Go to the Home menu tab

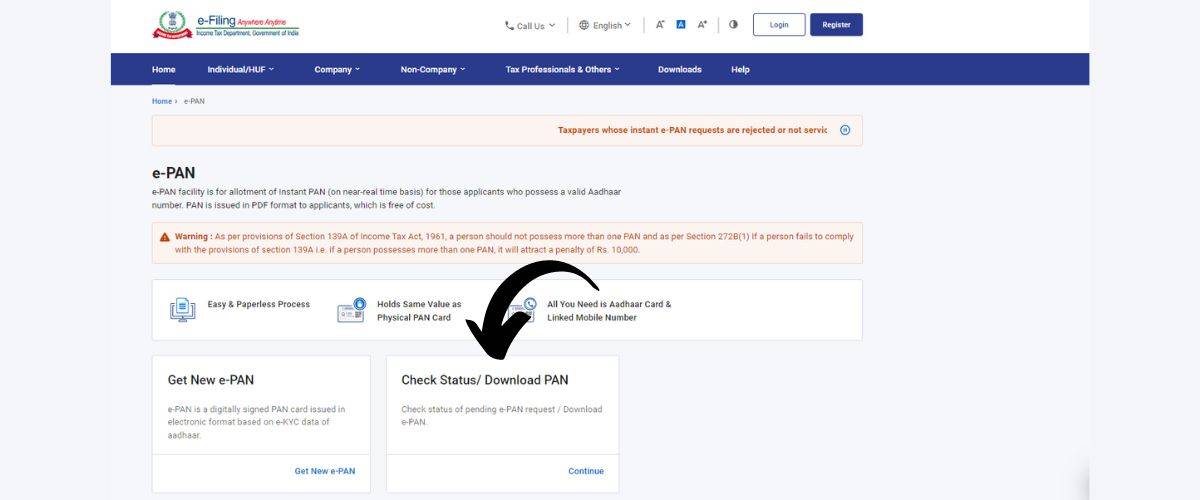tap(164, 70)
